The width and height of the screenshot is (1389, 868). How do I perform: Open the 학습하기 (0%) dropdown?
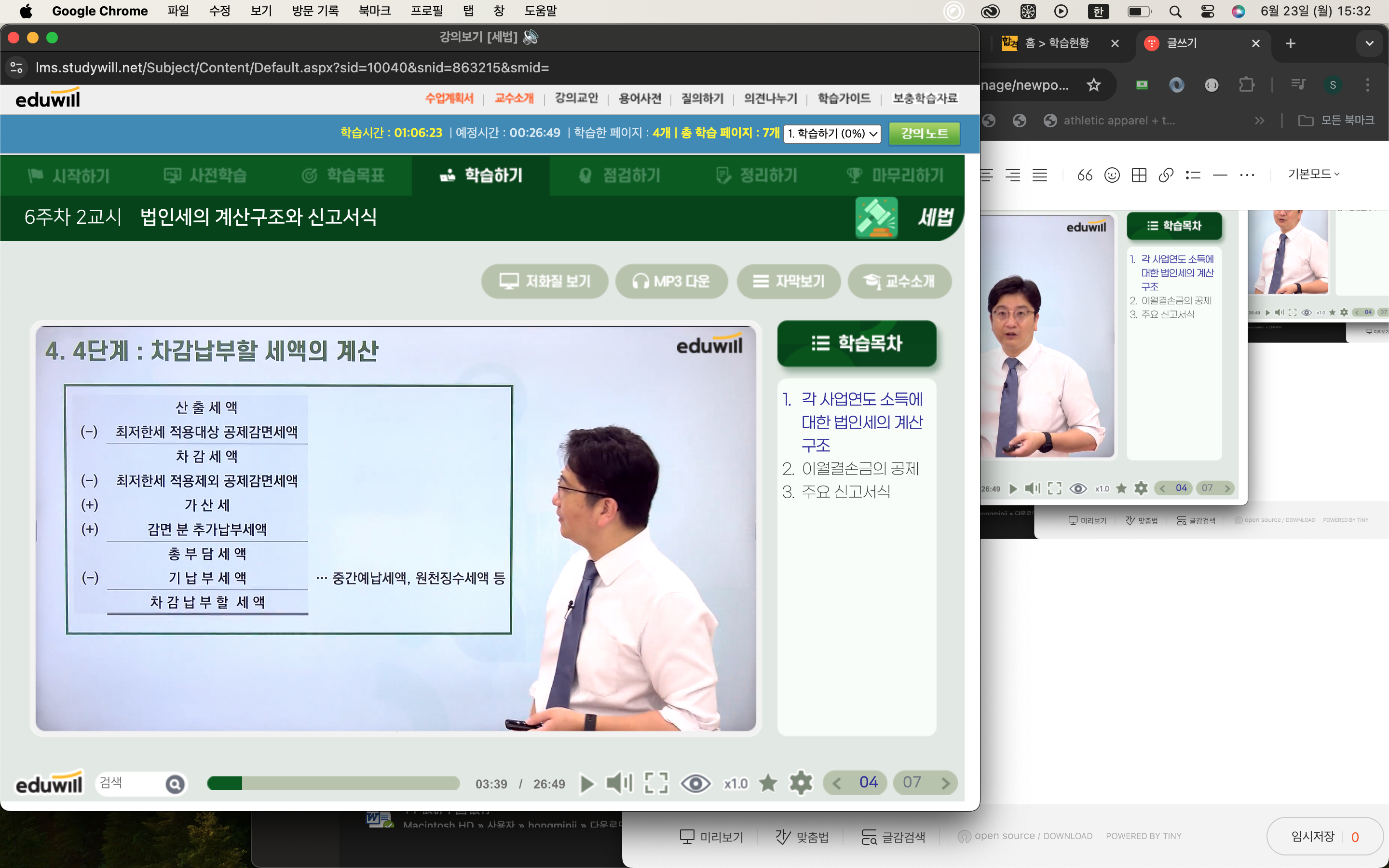tap(832, 134)
